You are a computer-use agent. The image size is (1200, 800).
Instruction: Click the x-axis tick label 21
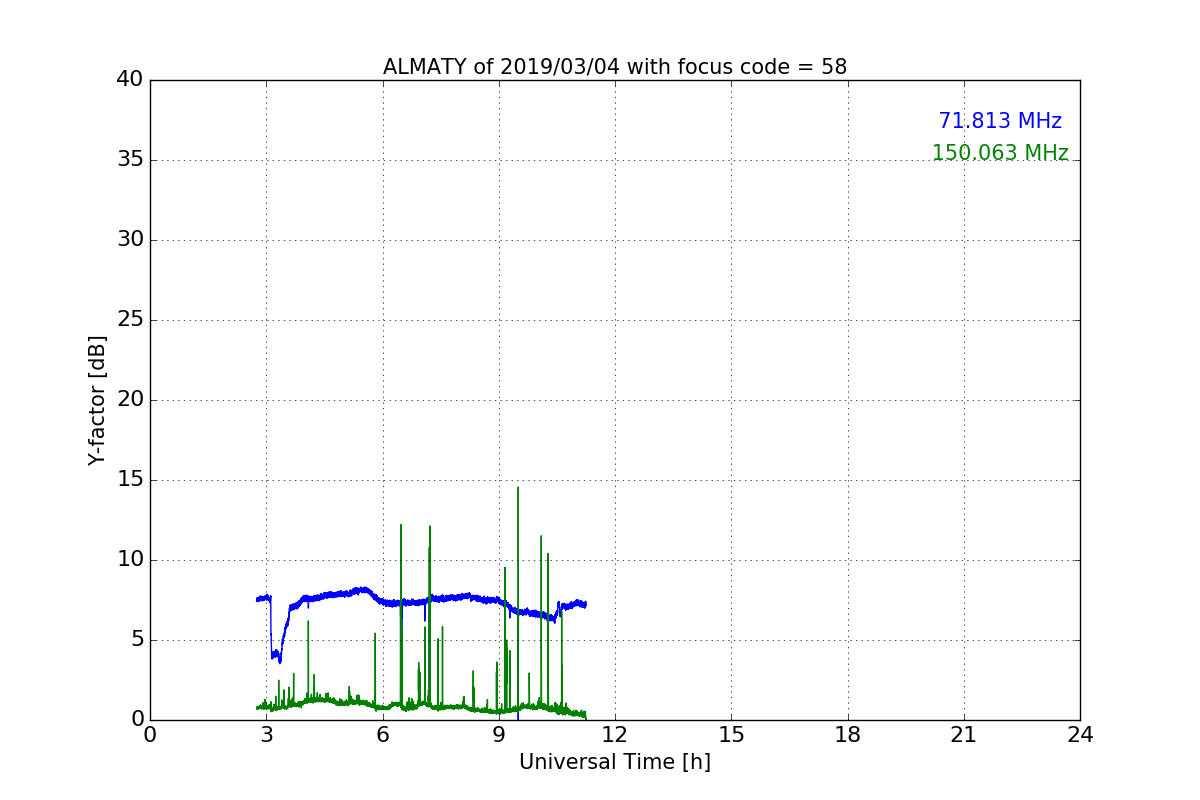coord(963,735)
